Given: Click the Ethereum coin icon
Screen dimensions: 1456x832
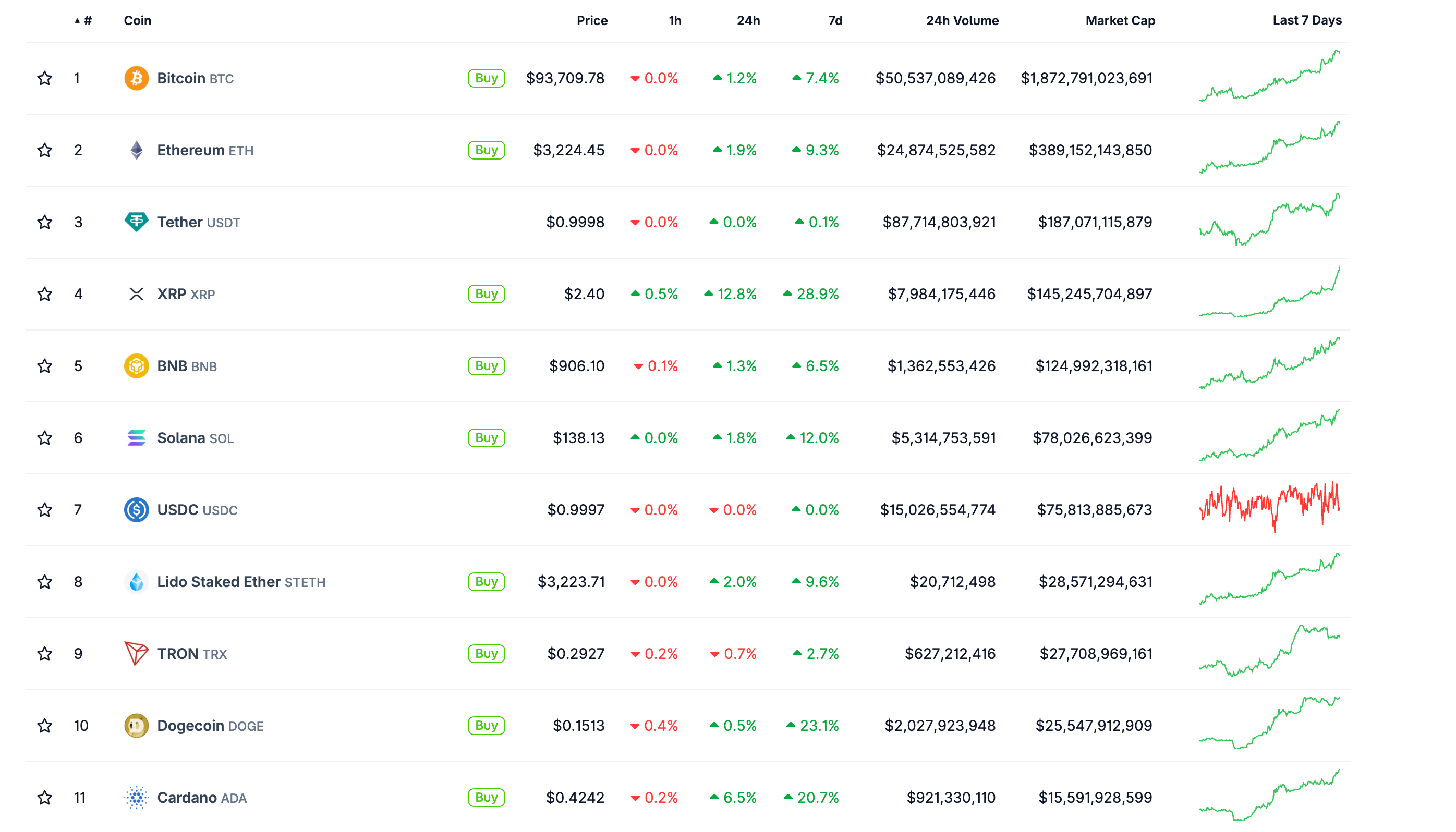Looking at the screenshot, I should point(136,150).
